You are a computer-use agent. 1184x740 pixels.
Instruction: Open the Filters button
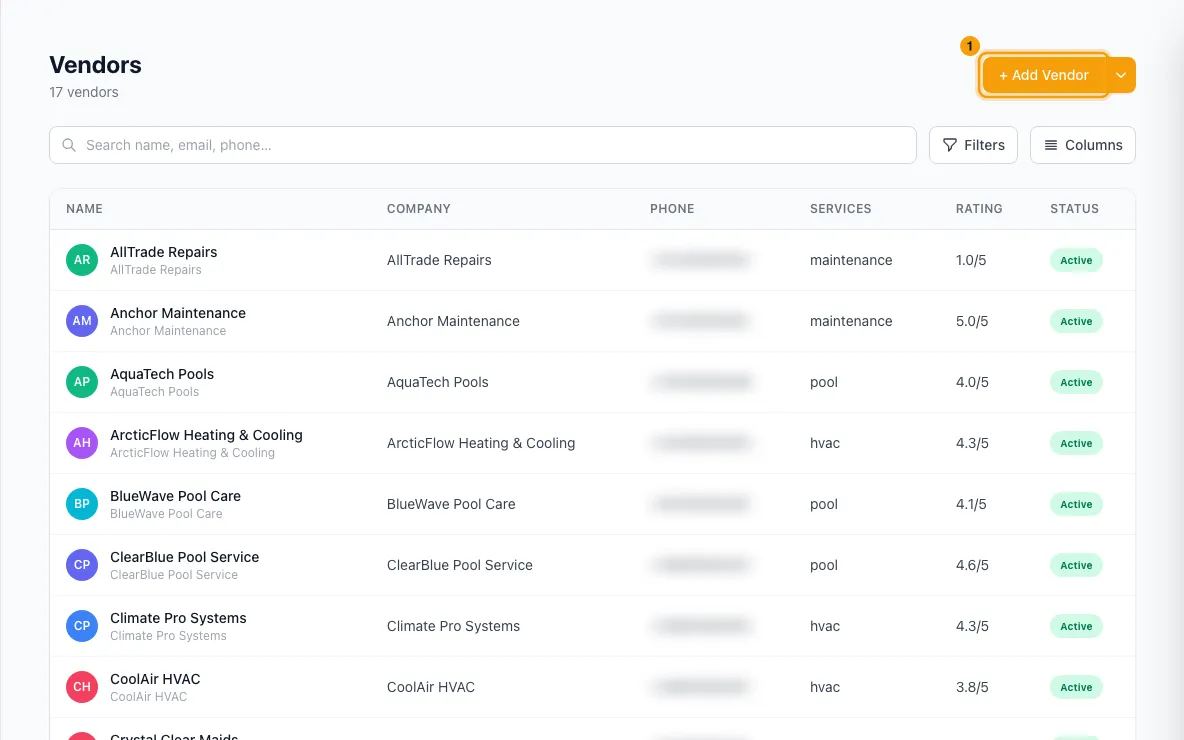(x=973, y=145)
